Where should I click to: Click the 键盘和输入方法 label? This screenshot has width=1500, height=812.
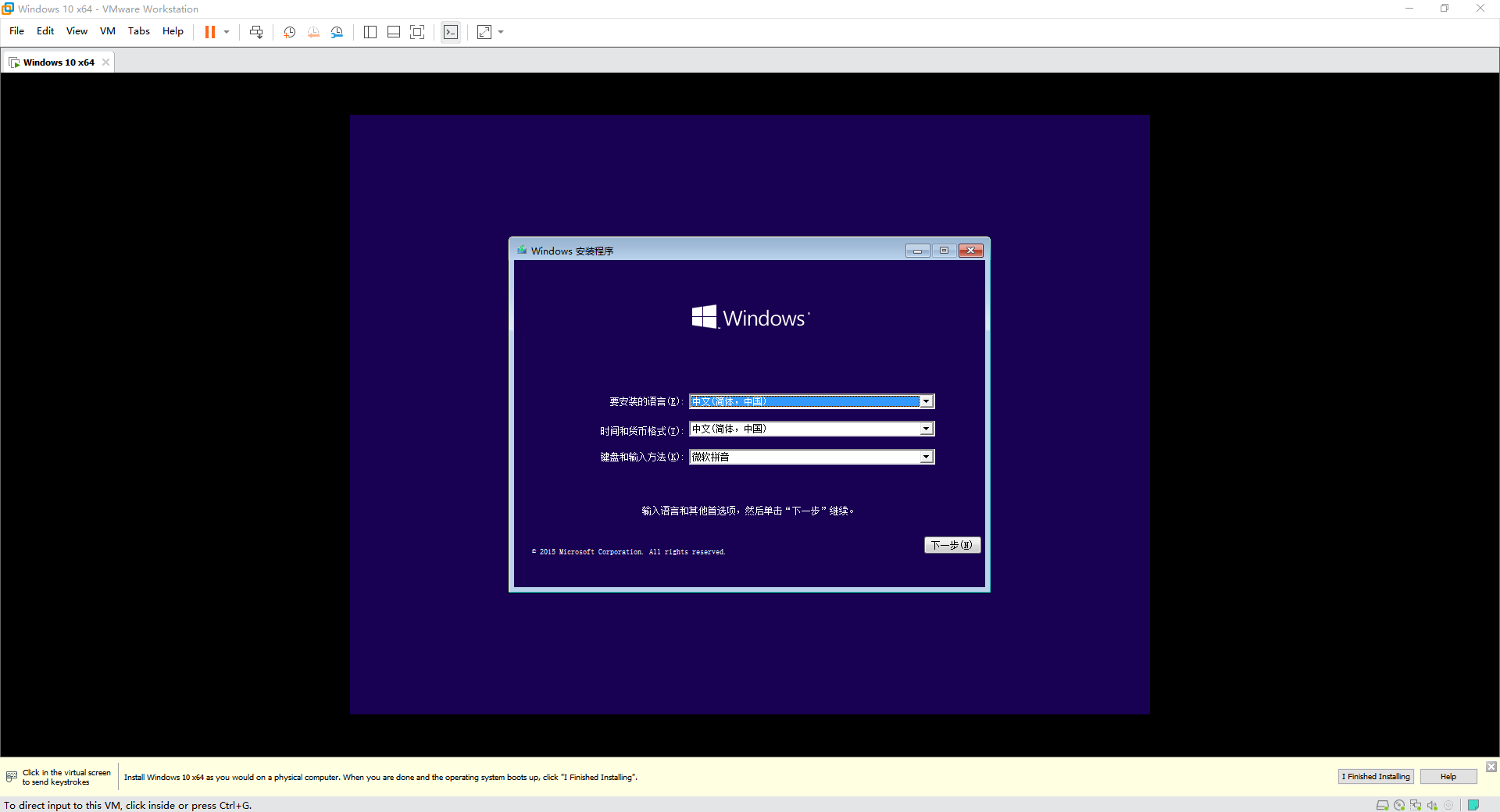point(641,457)
